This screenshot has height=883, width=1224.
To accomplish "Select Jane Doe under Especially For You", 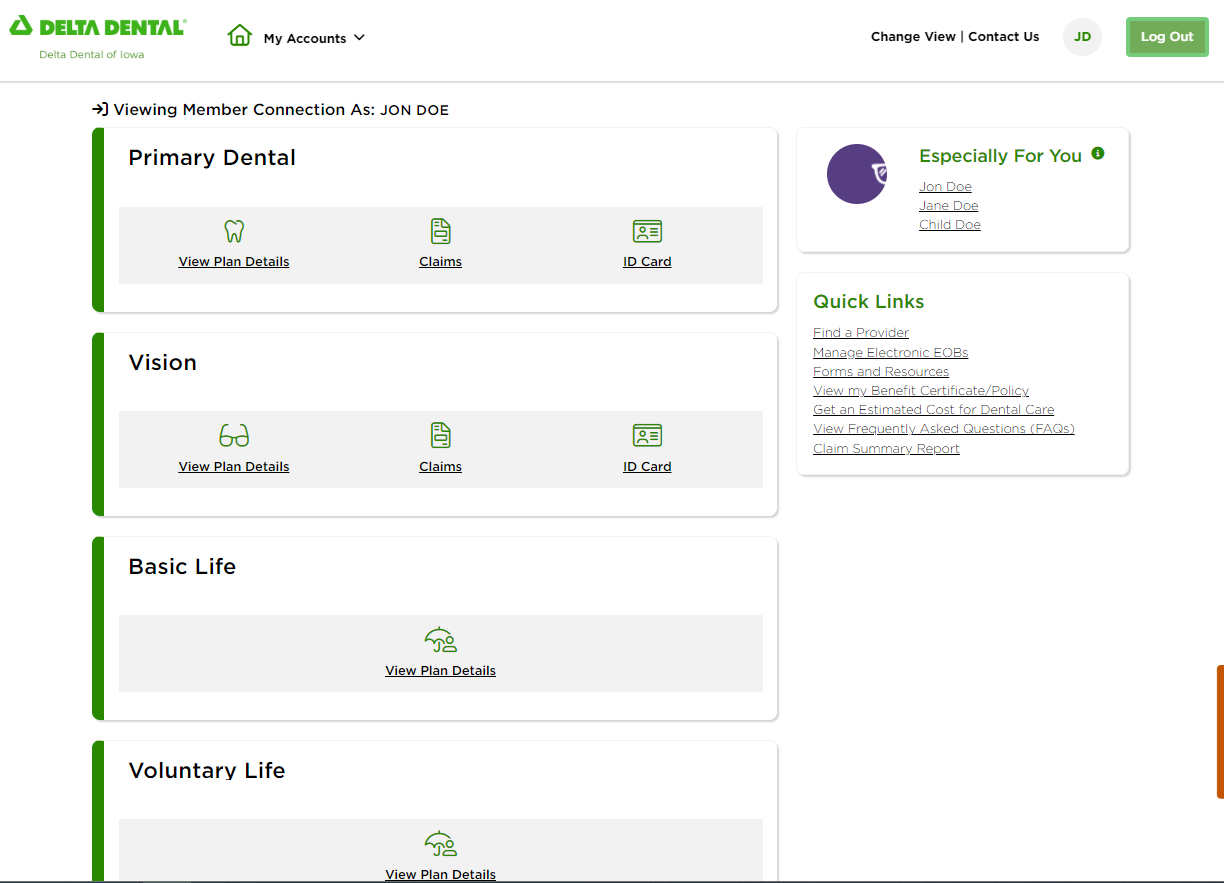I will click(x=948, y=205).
